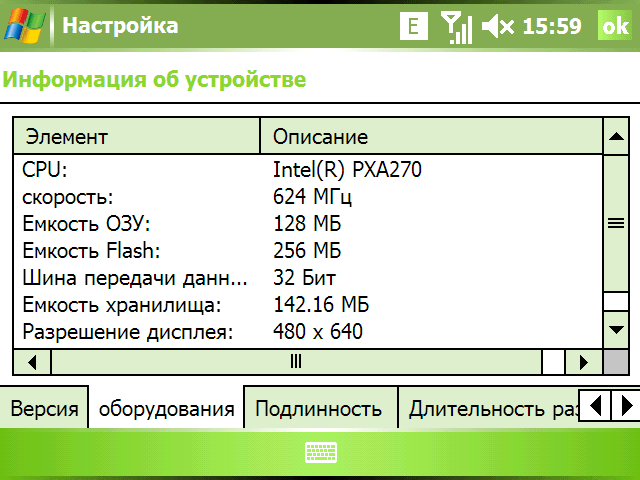
Task: Tap the E network status icon
Action: [x=414, y=26]
